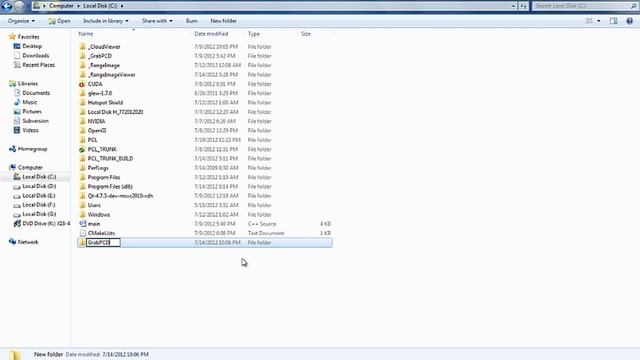
Task: Select the PCL_TRUNK_BUILD folder icon
Action: click(82, 158)
